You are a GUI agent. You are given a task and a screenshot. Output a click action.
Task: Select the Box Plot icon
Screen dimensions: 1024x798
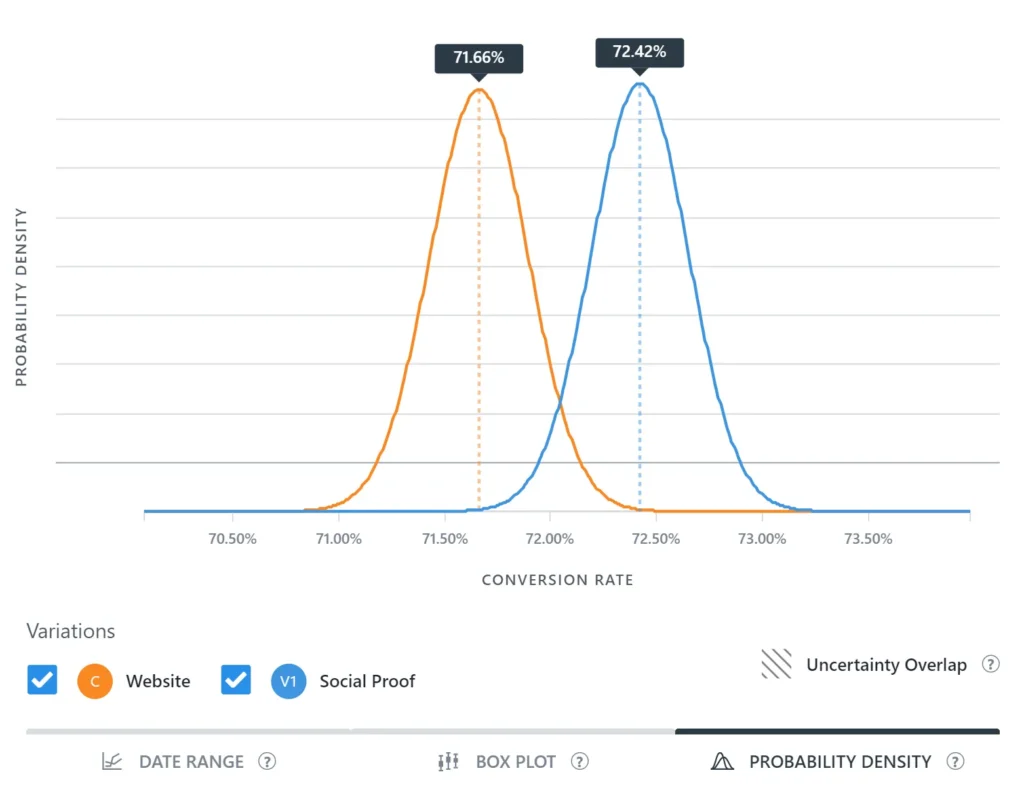click(x=448, y=761)
